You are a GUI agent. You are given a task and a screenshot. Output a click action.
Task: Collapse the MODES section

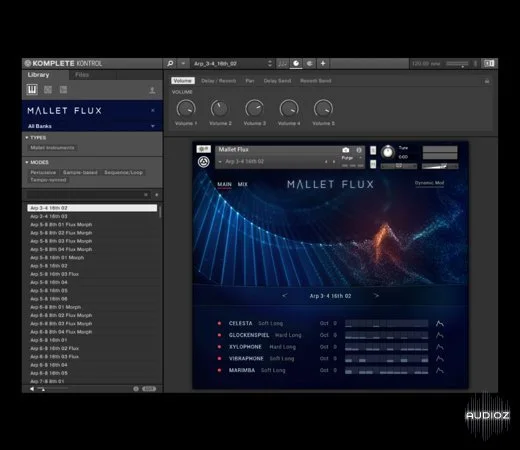click(27, 162)
